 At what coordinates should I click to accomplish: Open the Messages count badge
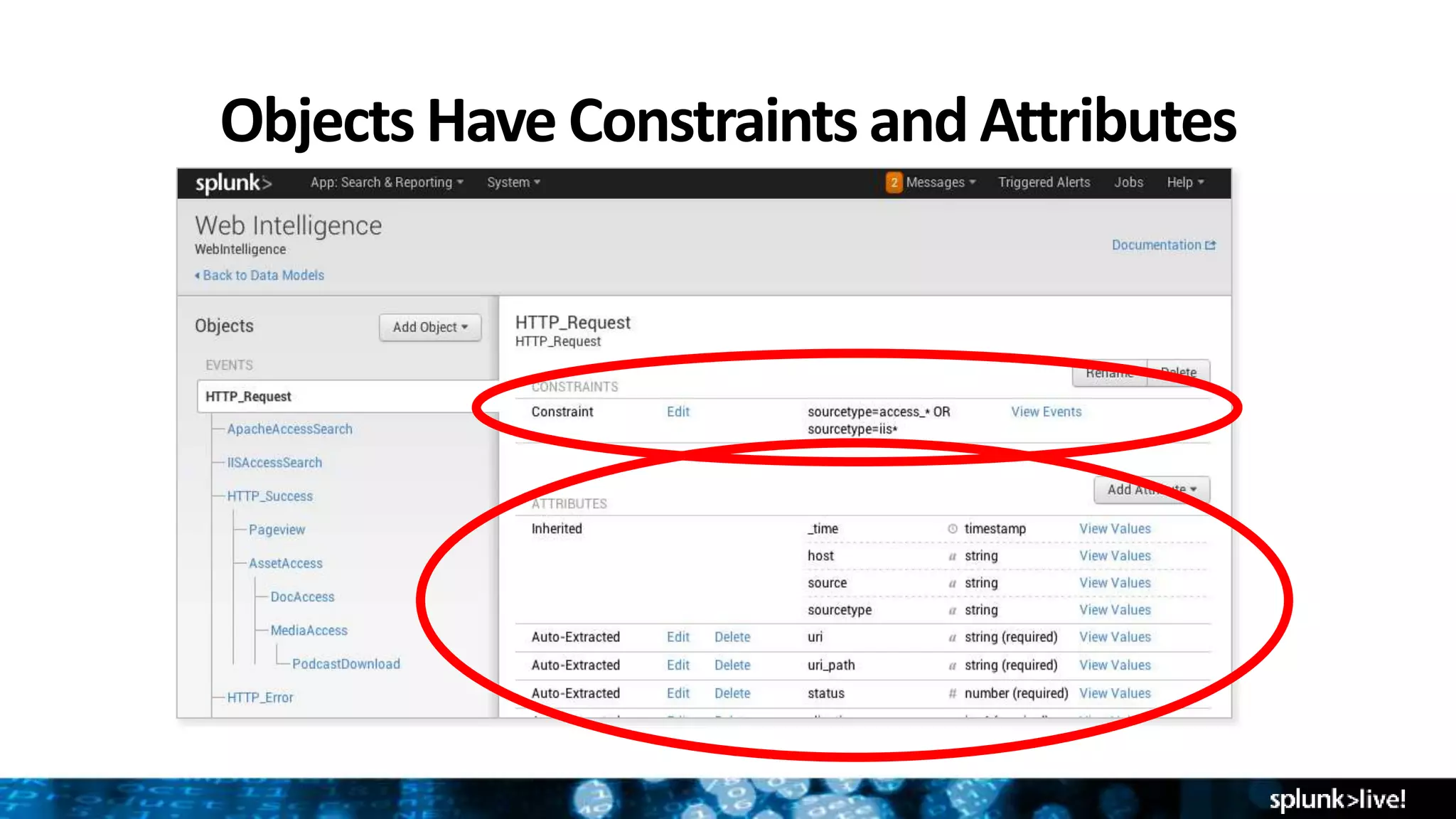[x=894, y=183]
